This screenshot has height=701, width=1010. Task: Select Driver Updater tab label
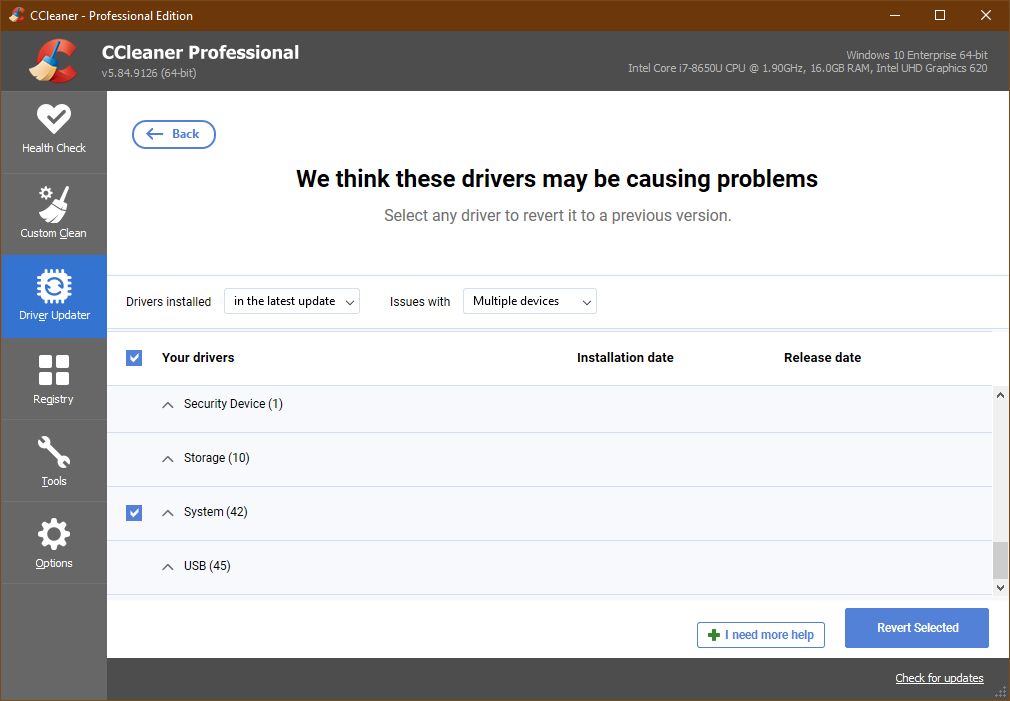pyautogui.click(x=54, y=315)
